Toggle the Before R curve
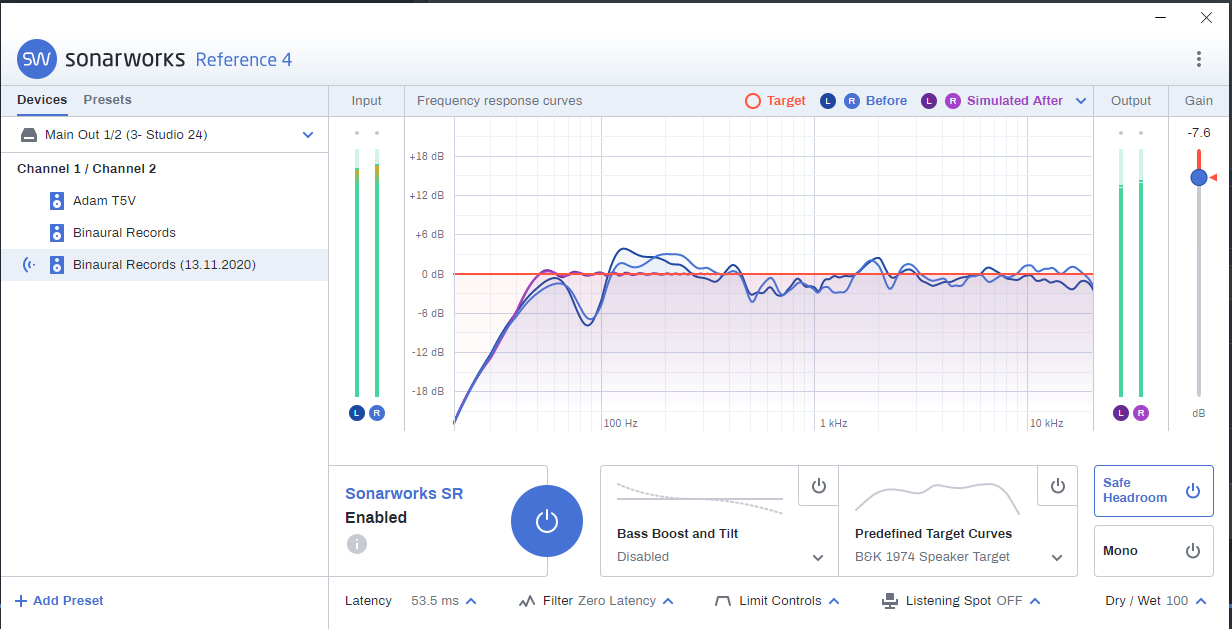 (x=852, y=101)
